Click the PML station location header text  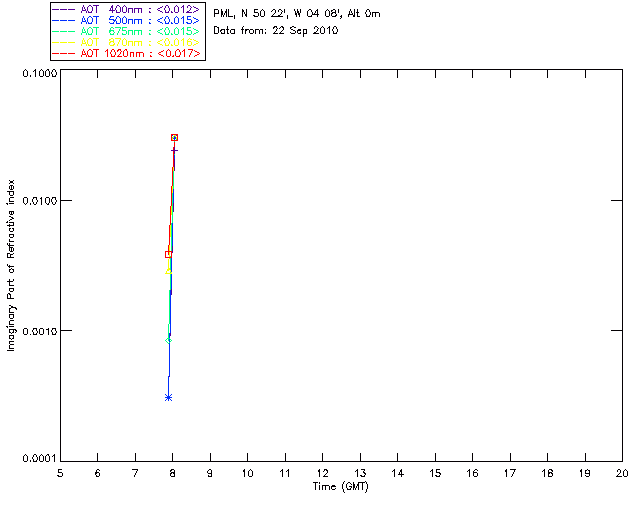point(297,14)
